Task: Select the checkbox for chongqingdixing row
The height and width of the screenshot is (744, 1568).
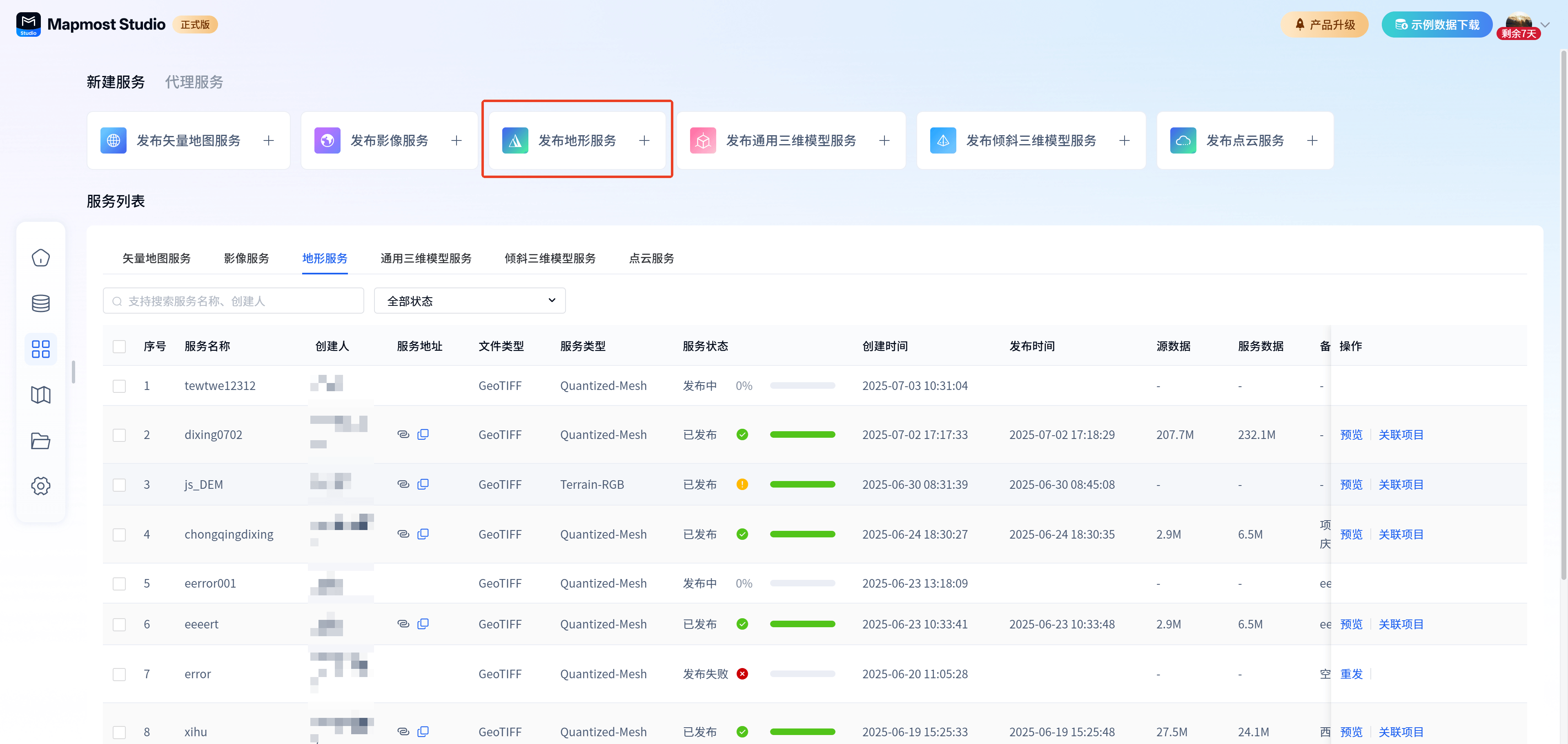Action: 119,535
